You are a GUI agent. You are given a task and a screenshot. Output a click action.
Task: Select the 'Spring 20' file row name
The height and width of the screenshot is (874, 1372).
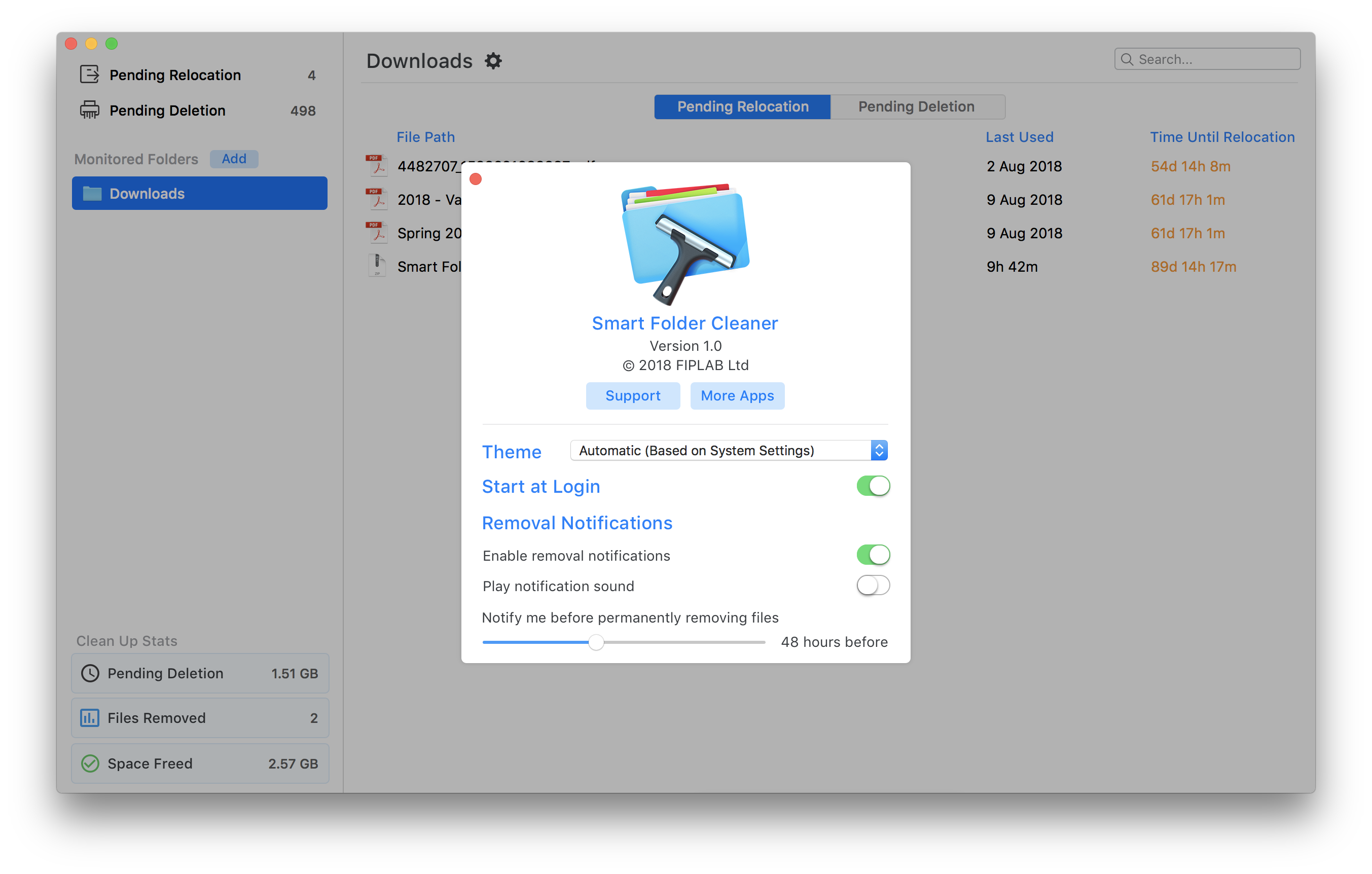(x=429, y=233)
